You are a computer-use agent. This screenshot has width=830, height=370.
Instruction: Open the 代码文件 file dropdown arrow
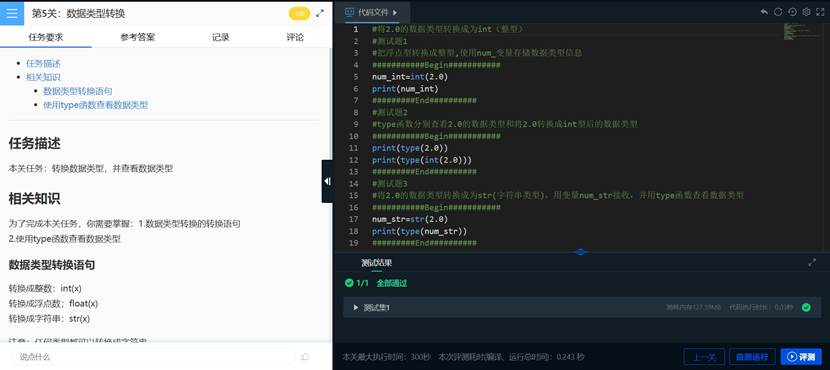coord(395,12)
